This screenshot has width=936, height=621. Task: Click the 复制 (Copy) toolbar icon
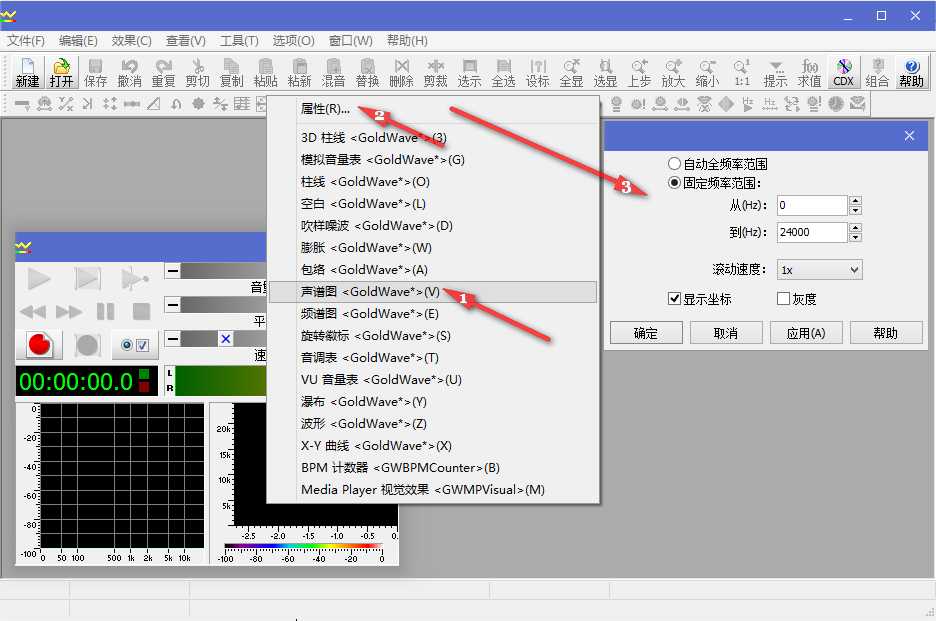coord(232,72)
